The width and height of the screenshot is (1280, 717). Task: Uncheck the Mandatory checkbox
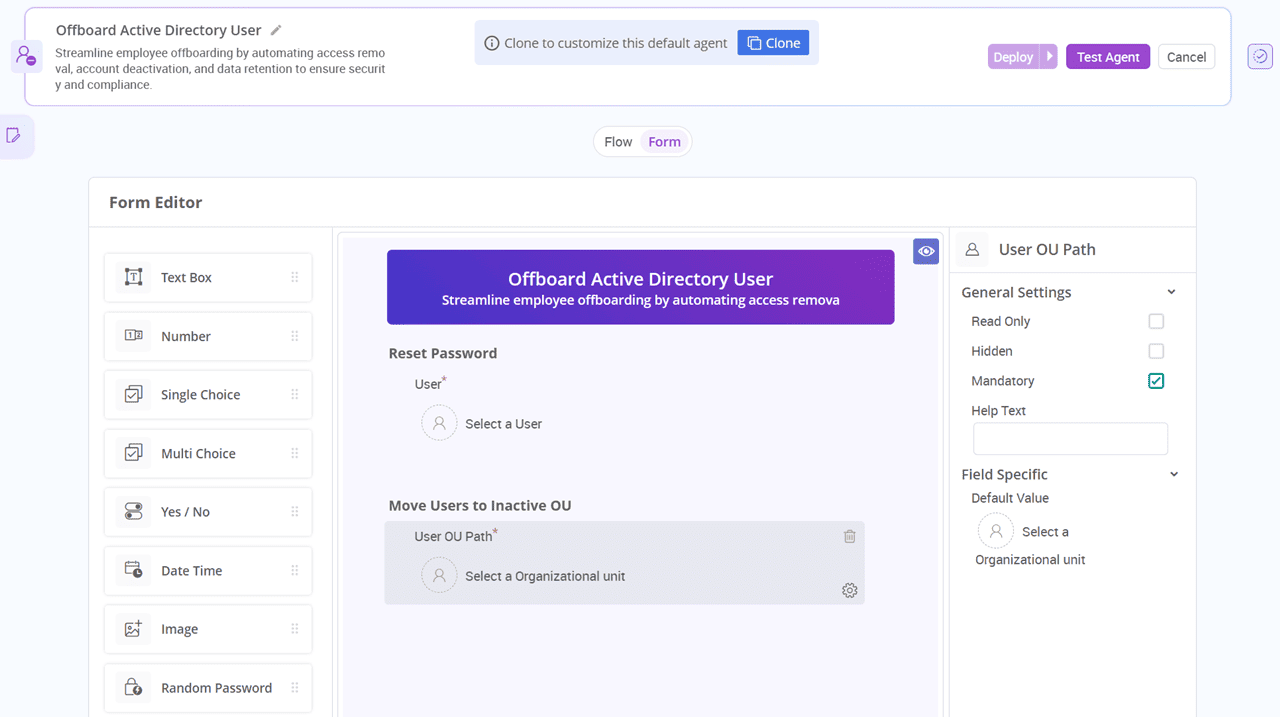[1156, 381]
